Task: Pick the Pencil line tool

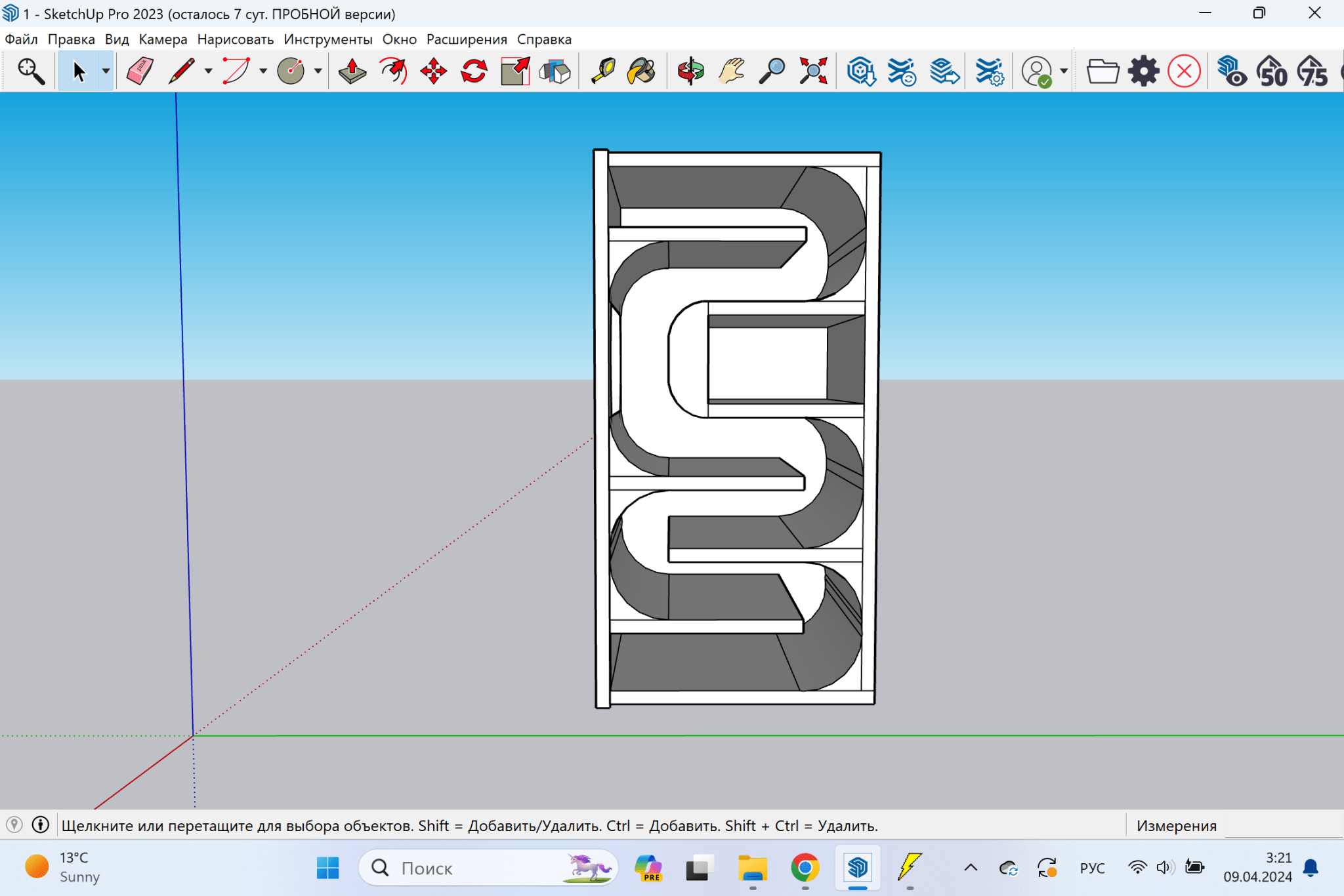Action: (180, 71)
